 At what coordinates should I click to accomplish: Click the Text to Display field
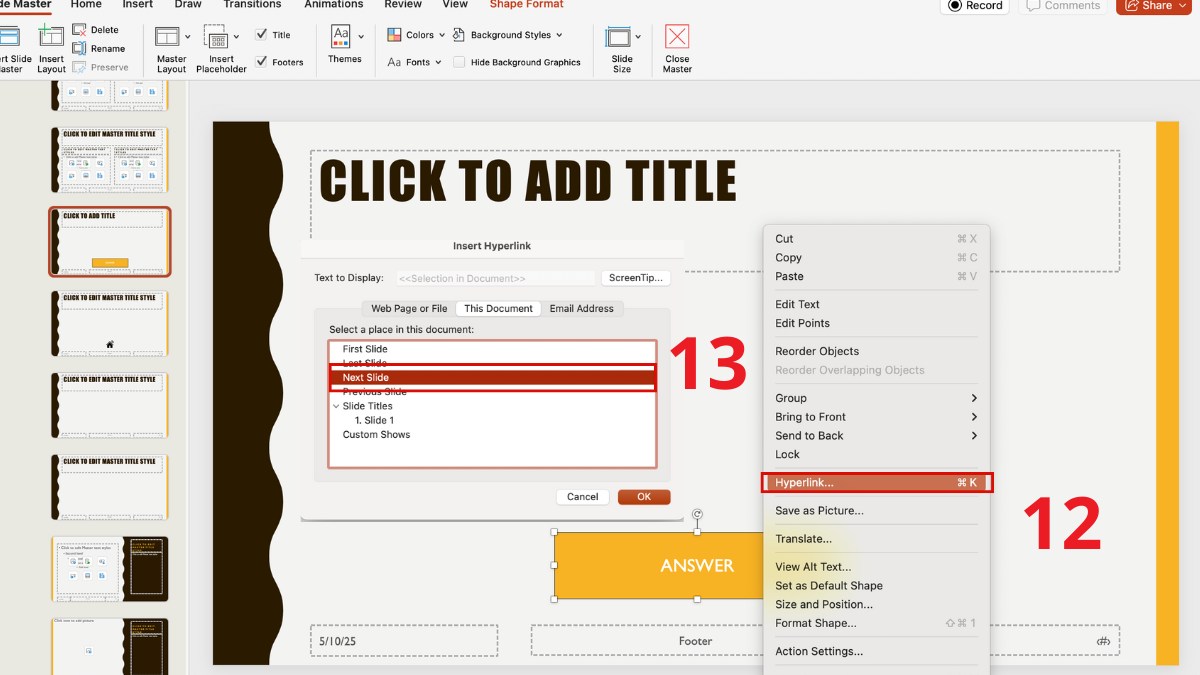495,278
